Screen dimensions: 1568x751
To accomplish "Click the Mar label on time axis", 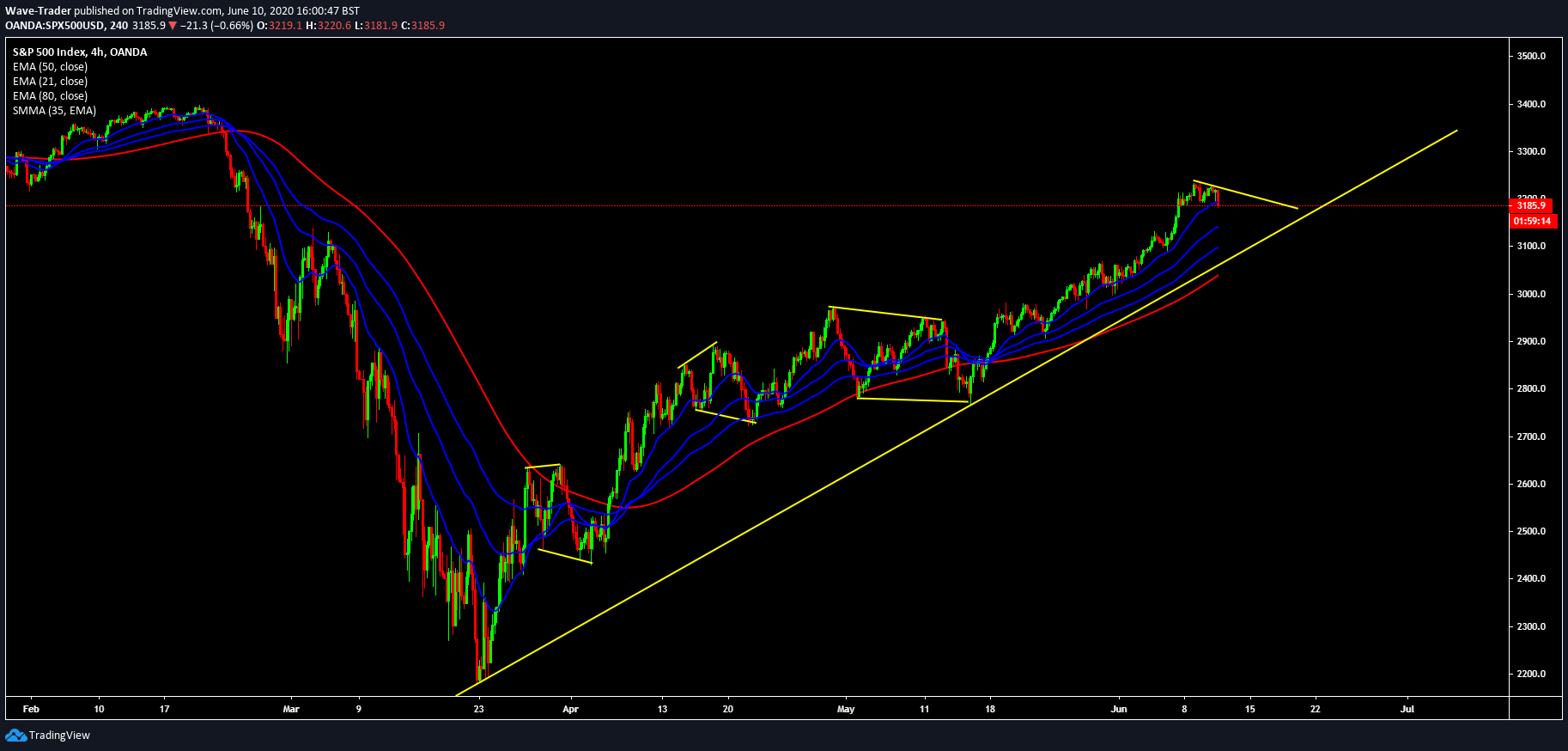I will pyautogui.click(x=291, y=709).
